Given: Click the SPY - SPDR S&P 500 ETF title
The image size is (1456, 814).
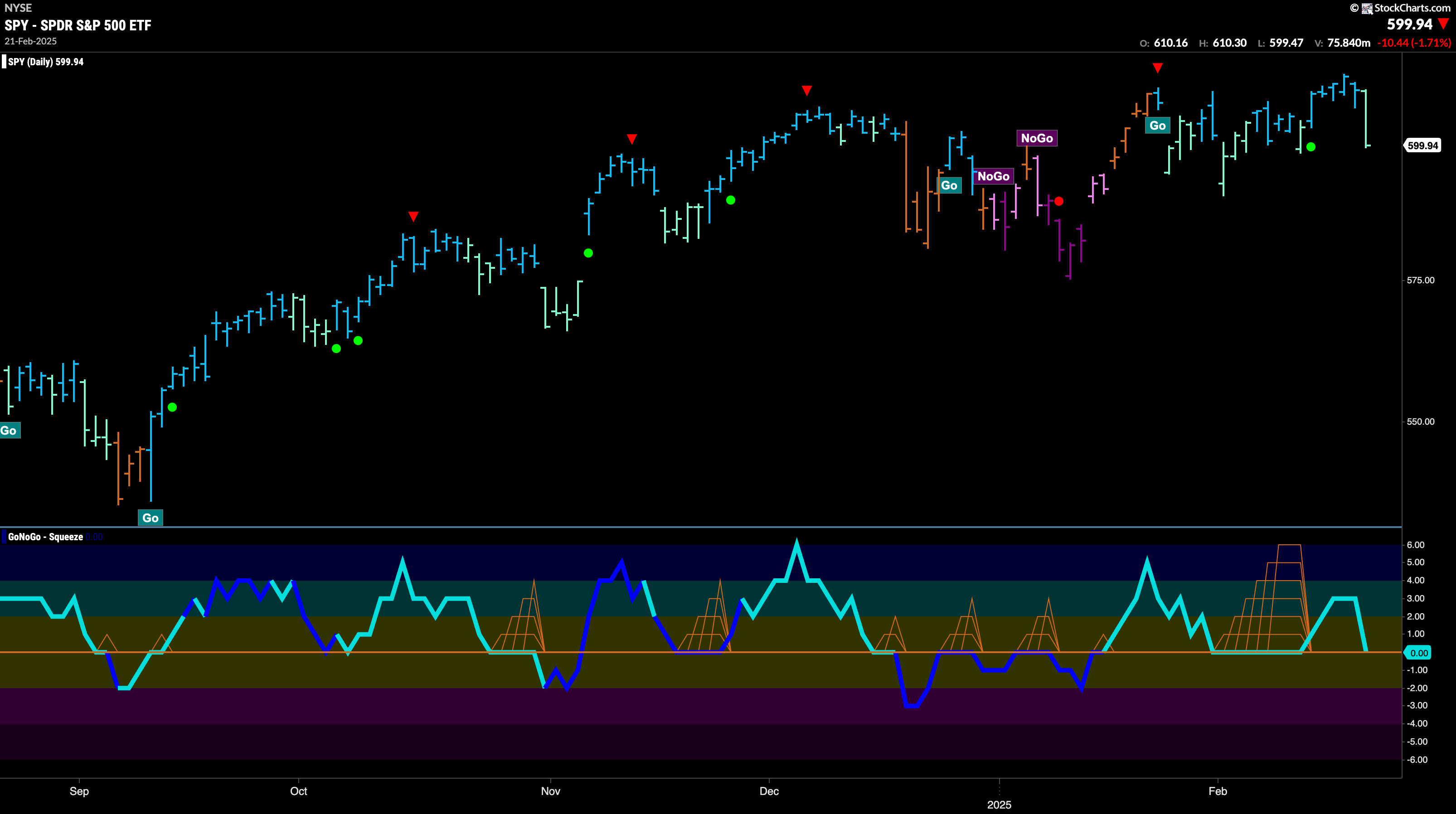Looking at the screenshot, I should [x=78, y=25].
